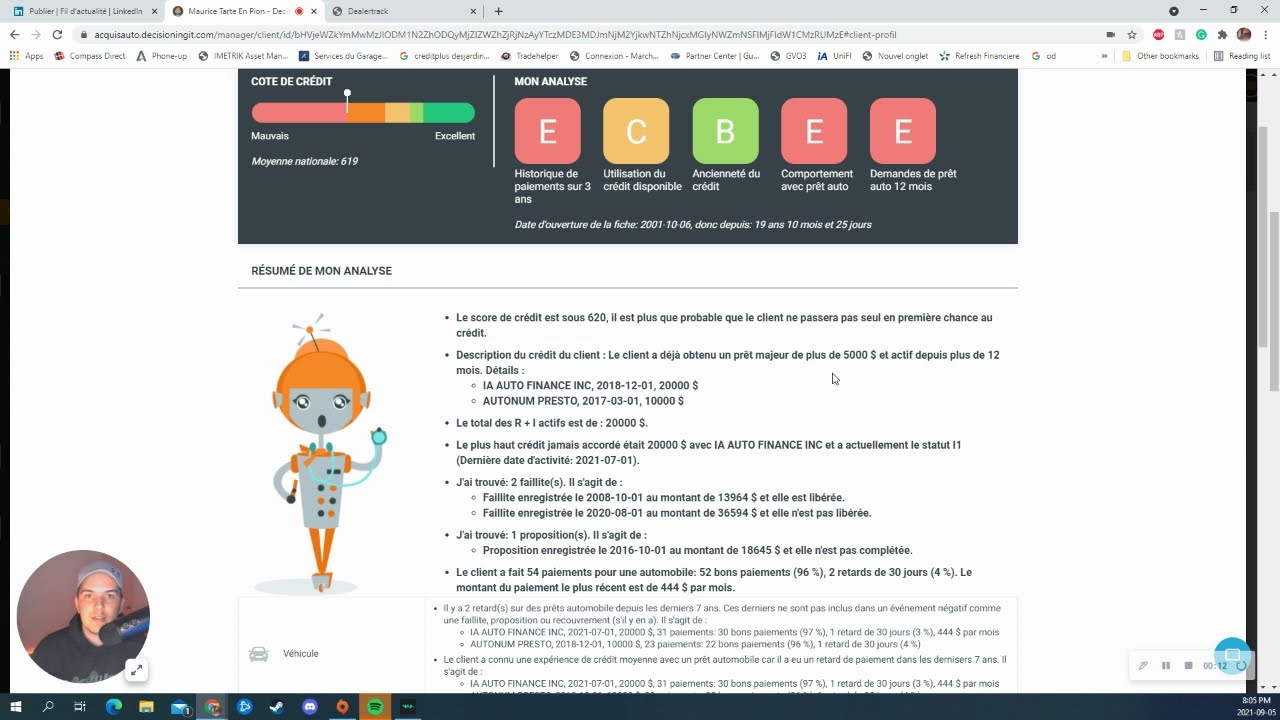Open Windows taskbar search
The image size is (1280, 720).
click(x=48, y=707)
